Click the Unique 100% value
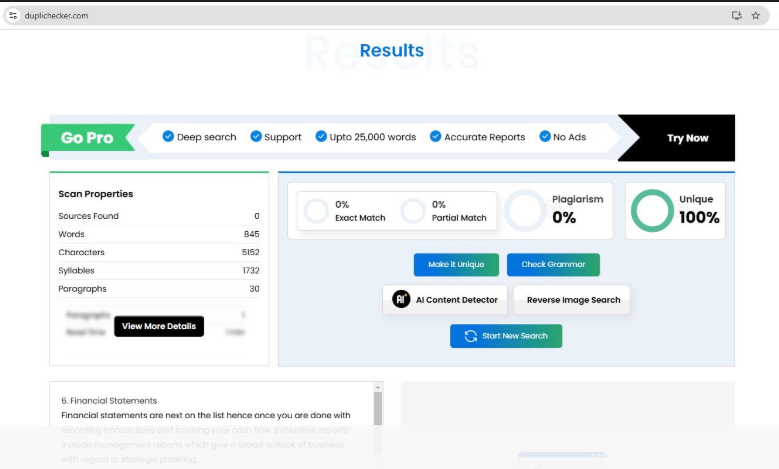The height and width of the screenshot is (469, 779). (x=699, y=218)
